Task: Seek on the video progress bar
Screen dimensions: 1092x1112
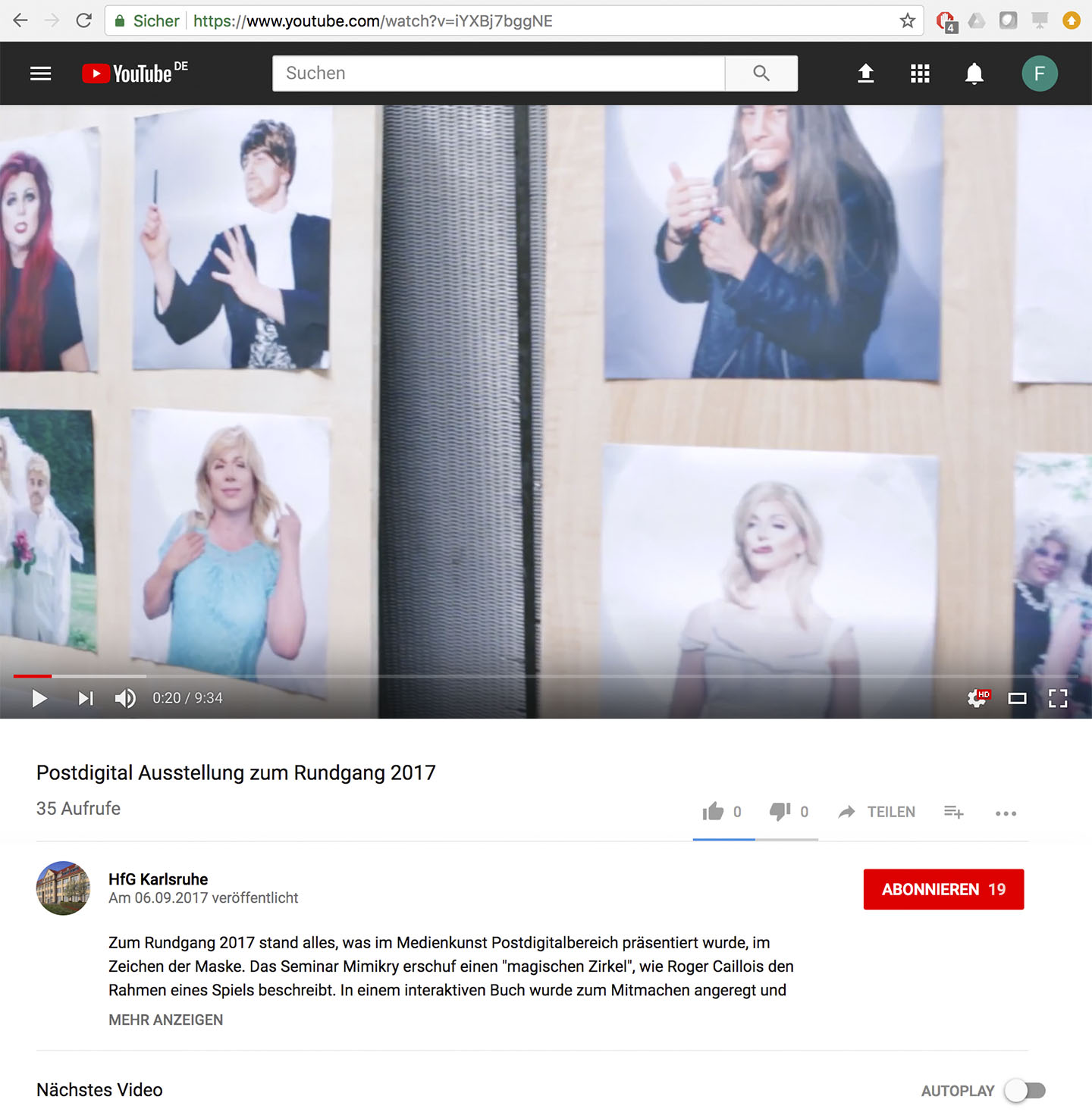Action: coord(546,675)
